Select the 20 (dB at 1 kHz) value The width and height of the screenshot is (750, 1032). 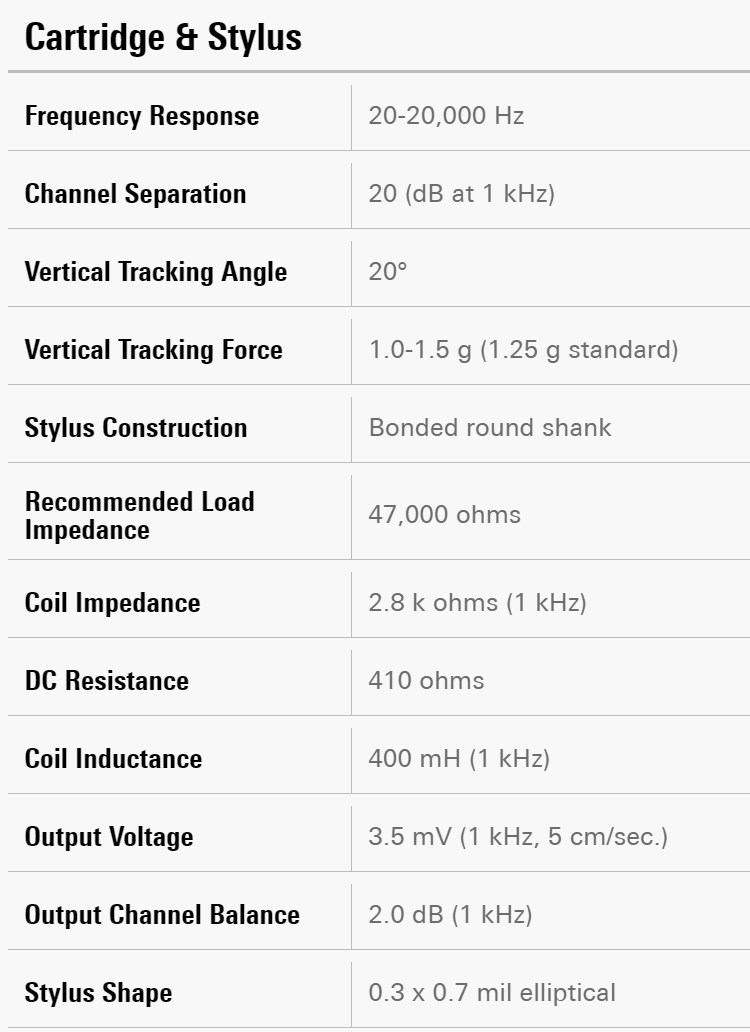pos(461,194)
